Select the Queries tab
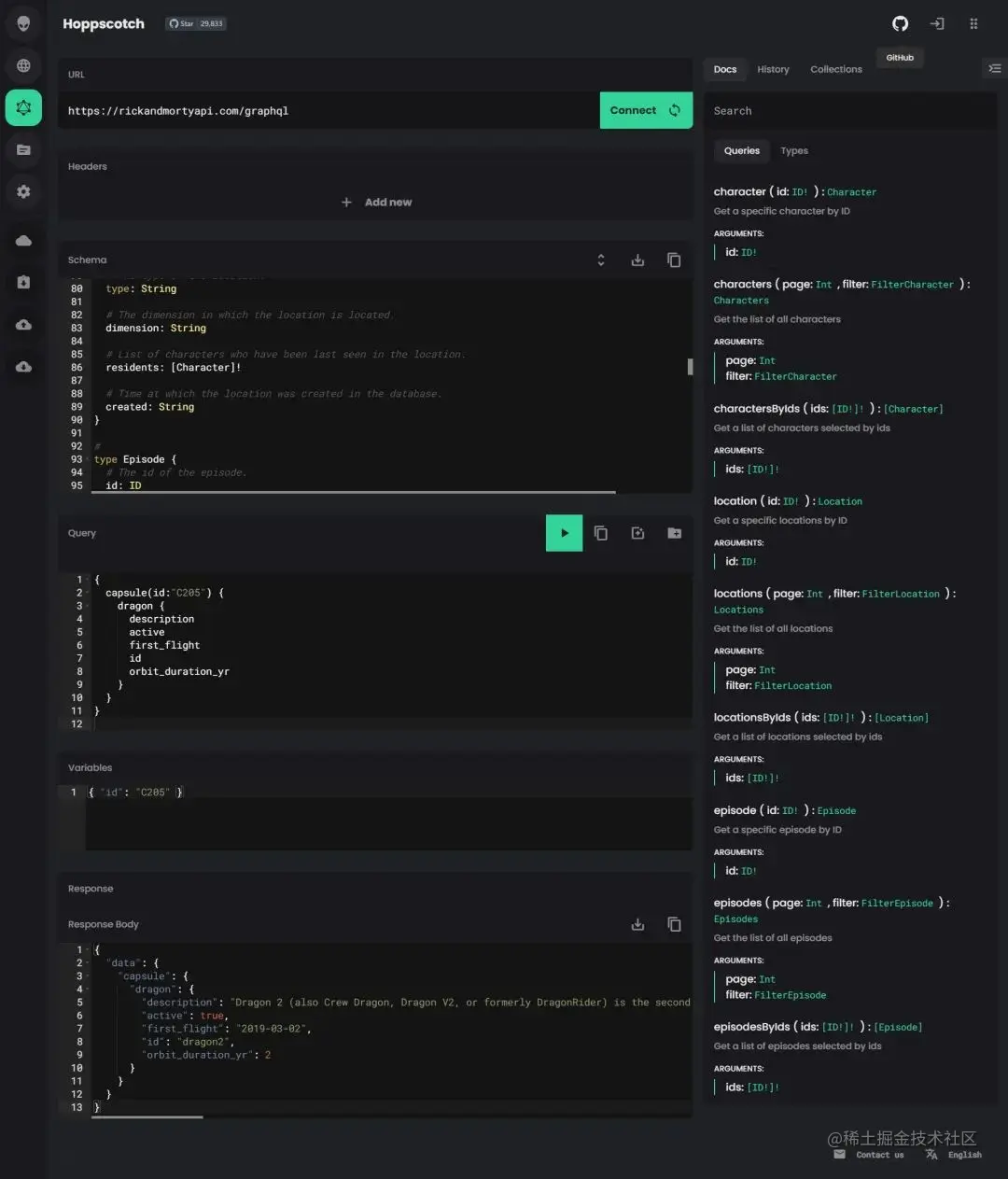The image size is (1008, 1179). (x=742, y=150)
